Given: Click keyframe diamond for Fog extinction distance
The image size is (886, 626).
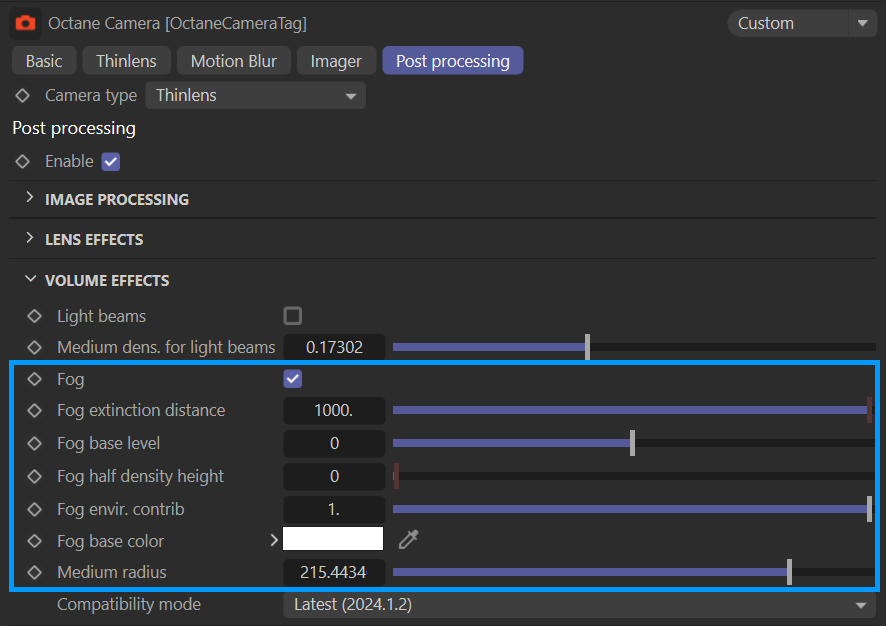Looking at the screenshot, I should click(35, 410).
